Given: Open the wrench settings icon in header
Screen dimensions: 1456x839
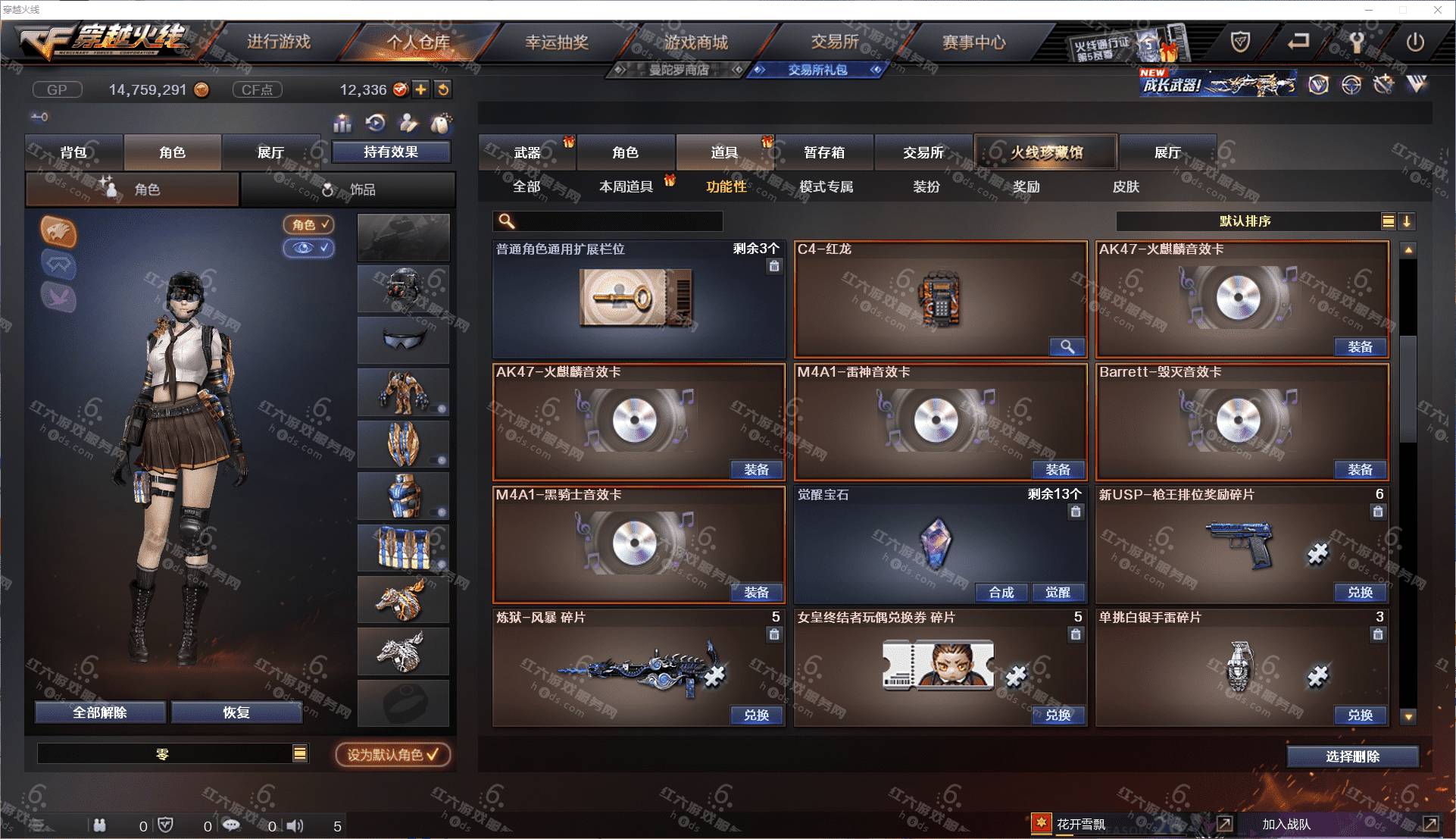Looking at the screenshot, I should click(1357, 42).
